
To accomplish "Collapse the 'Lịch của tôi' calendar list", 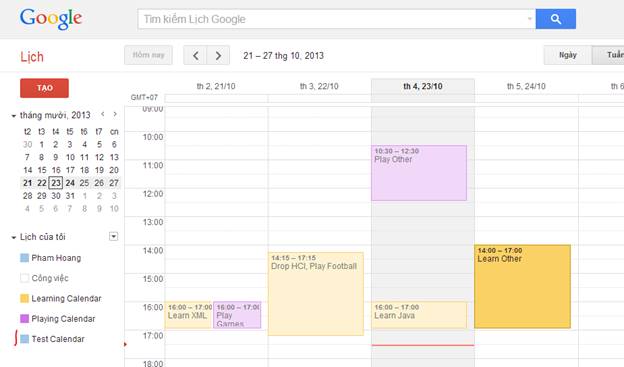I will pyautogui.click(x=14, y=238).
